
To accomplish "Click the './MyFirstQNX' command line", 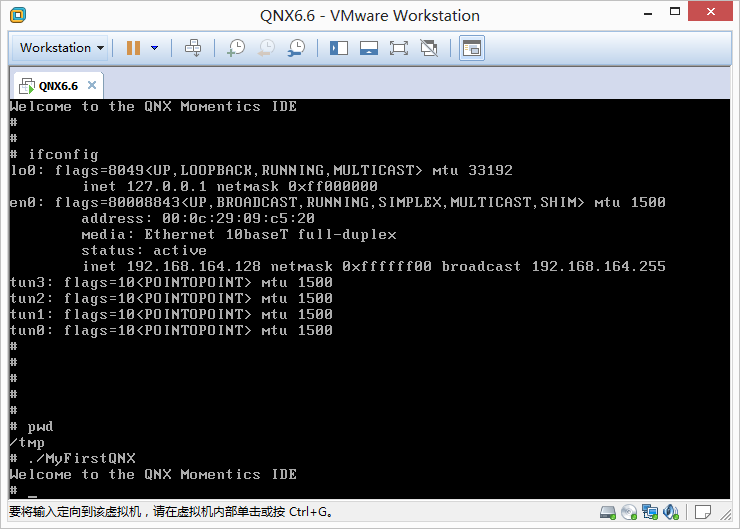I will click(x=73, y=458).
